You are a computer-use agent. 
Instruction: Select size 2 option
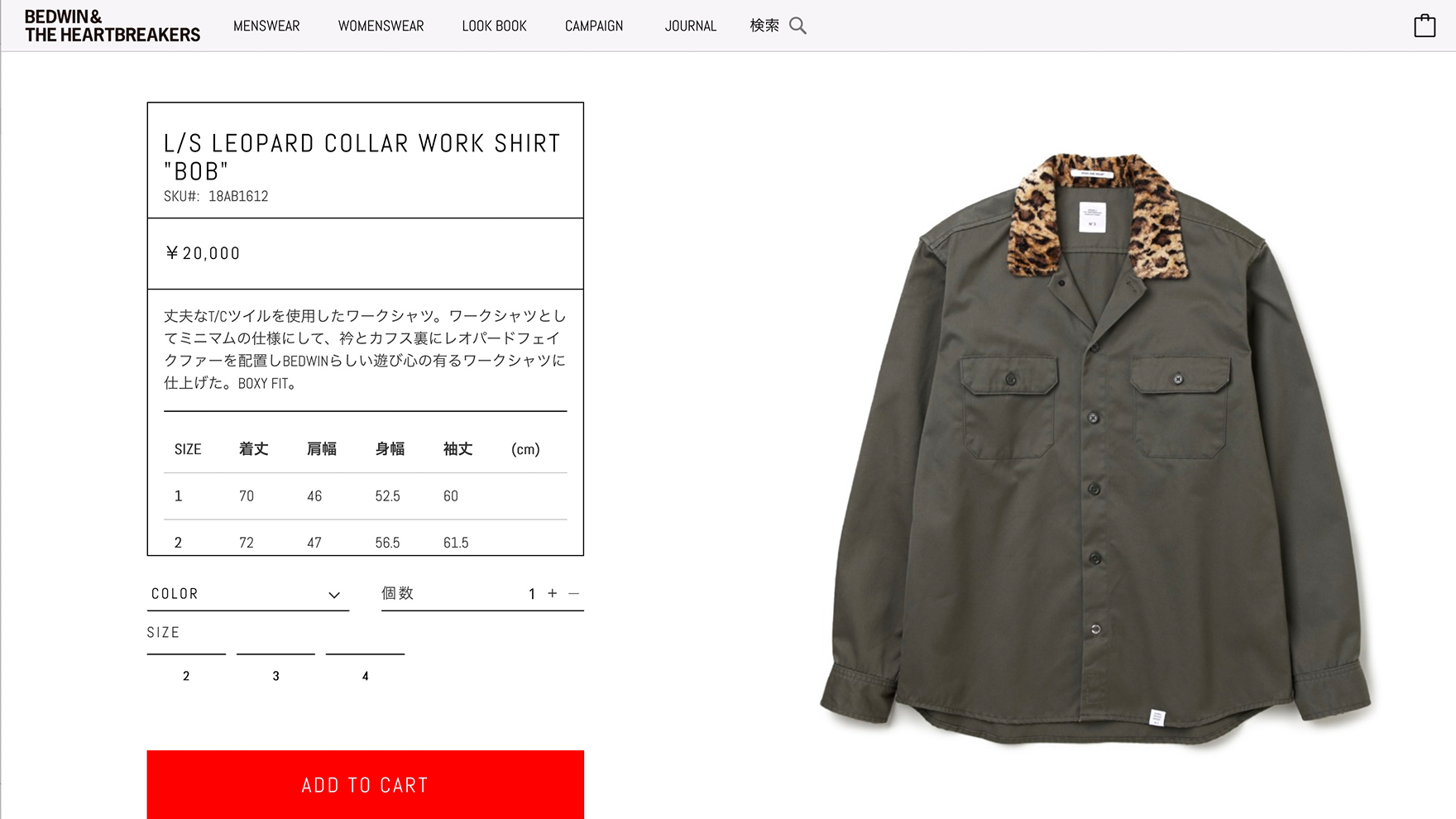(186, 676)
